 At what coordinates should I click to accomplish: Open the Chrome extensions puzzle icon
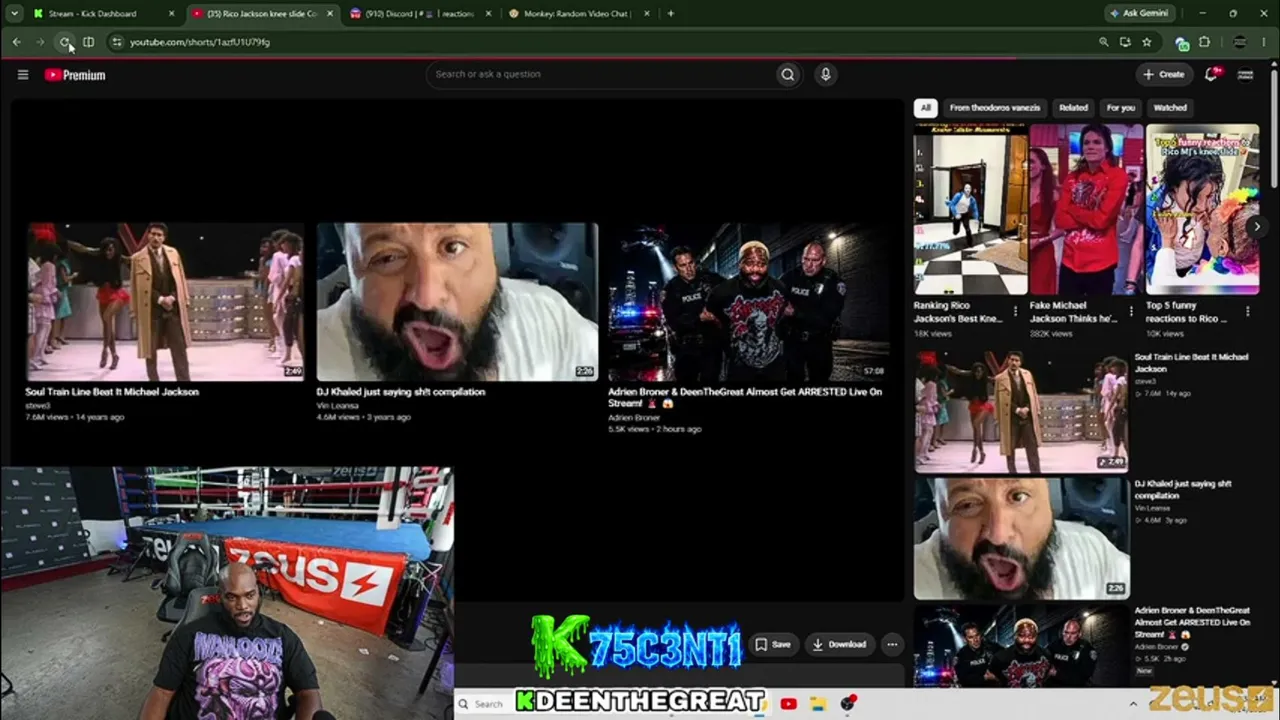(1204, 42)
